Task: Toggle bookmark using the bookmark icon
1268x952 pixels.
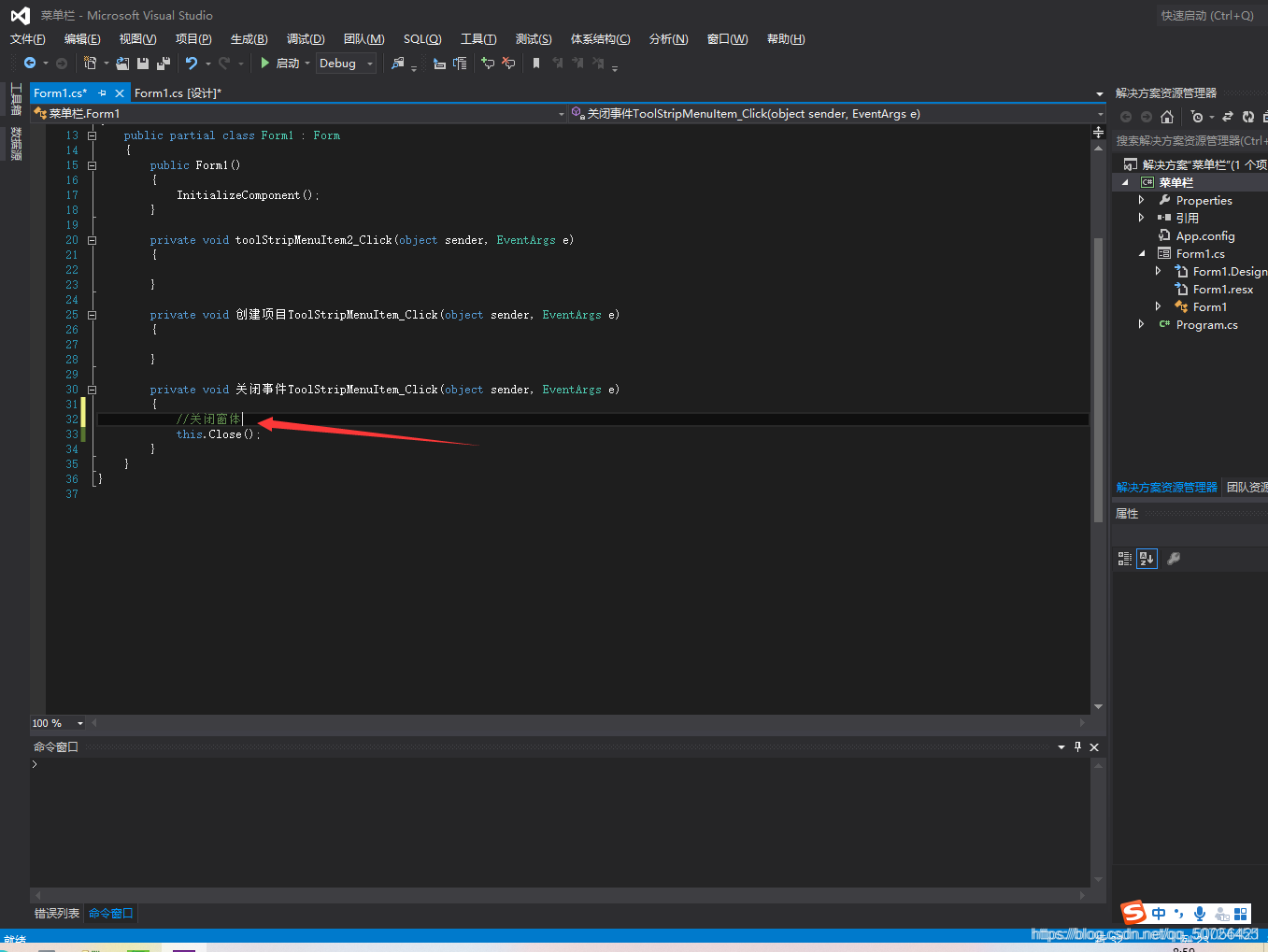Action: 536,63
